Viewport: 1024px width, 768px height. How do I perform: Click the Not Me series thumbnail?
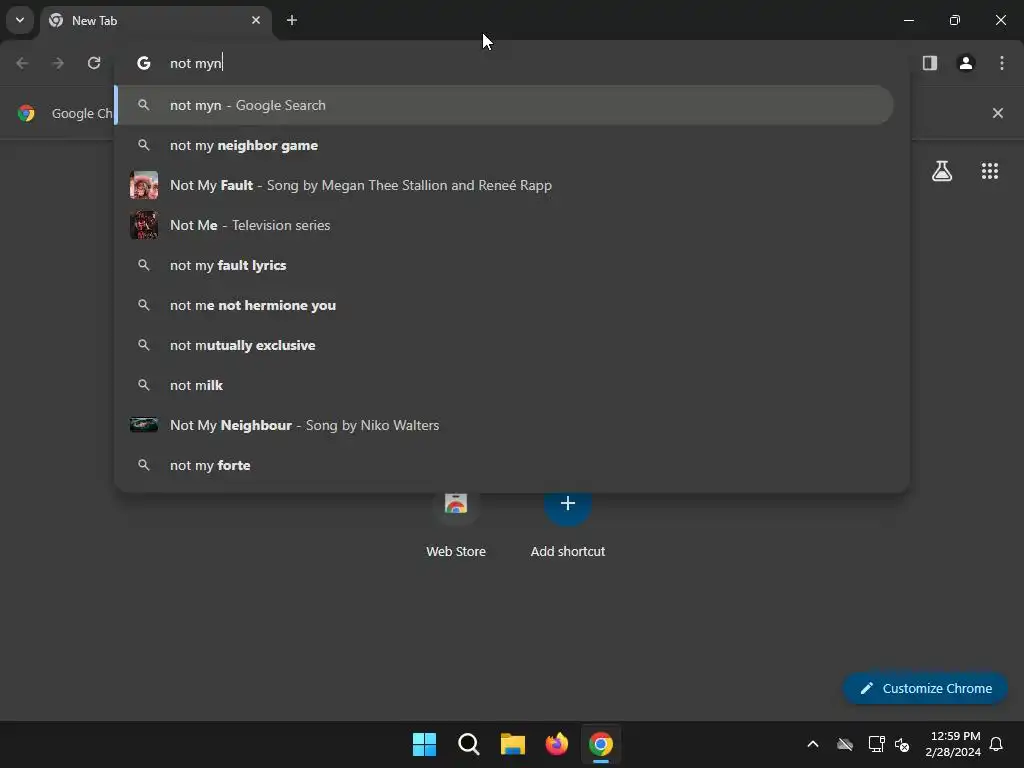tap(144, 225)
